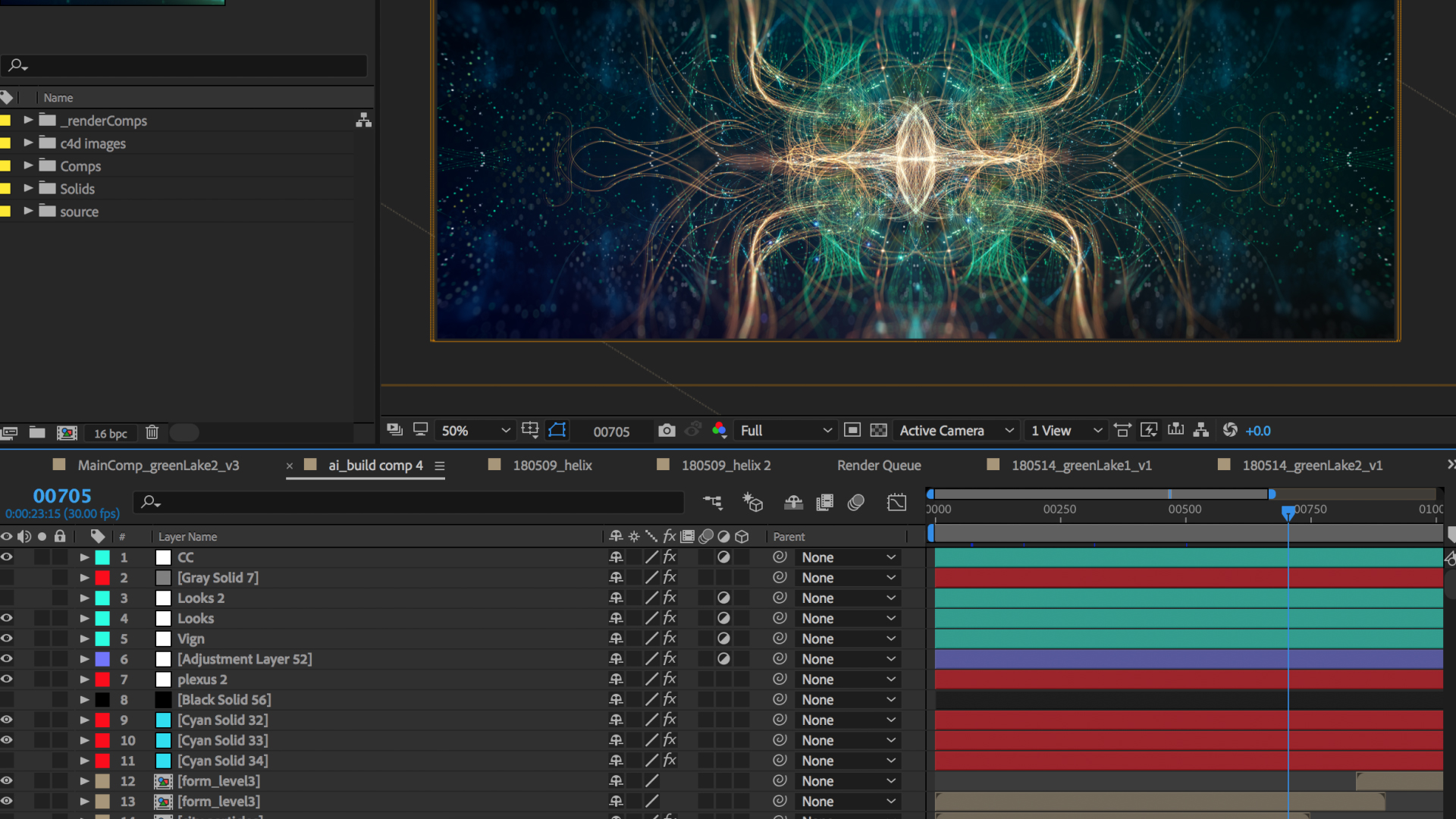The image size is (1456, 819).
Task: Hide Cyan Solid 32 layer visibility
Action: (x=7, y=720)
